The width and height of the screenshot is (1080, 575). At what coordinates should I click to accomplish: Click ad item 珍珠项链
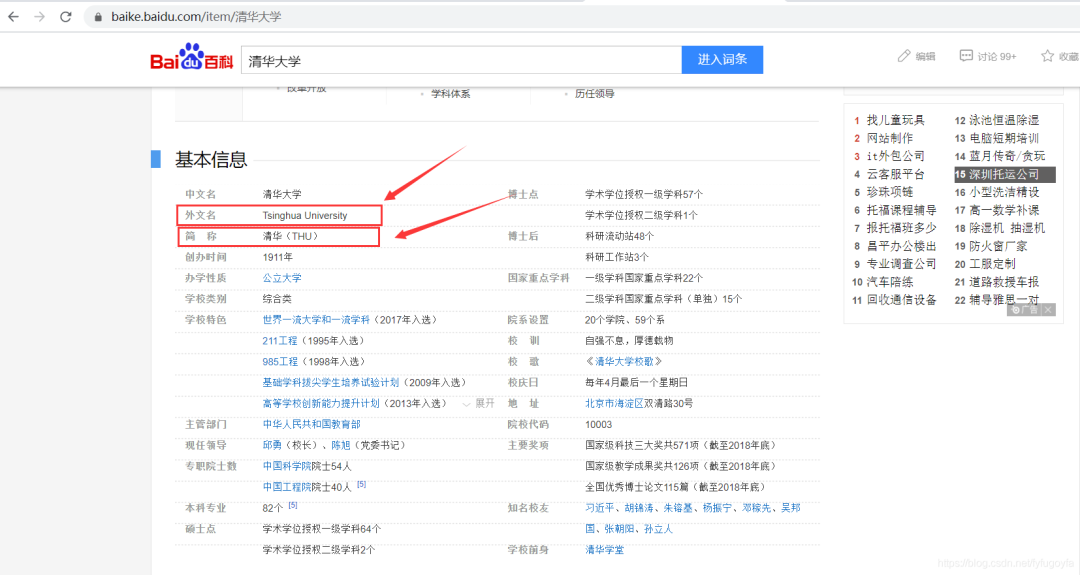(889, 191)
